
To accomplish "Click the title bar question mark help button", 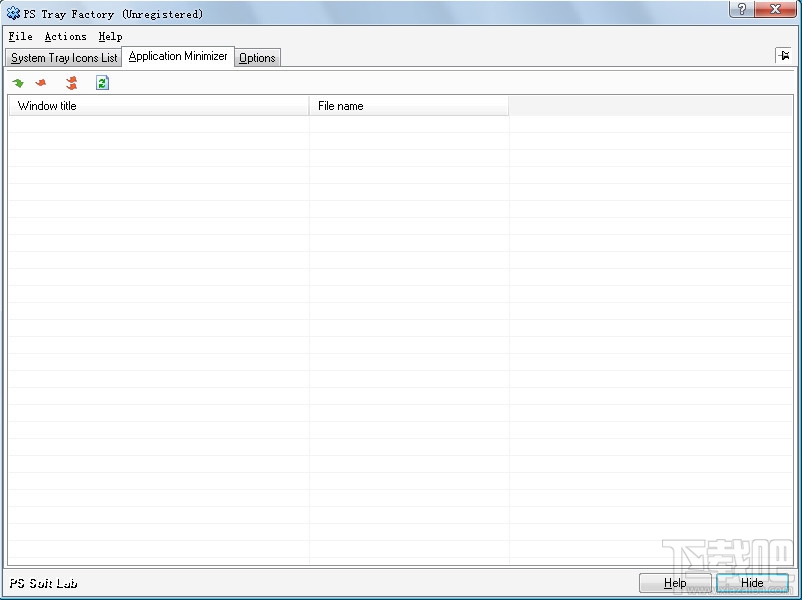I will pyautogui.click(x=742, y=9).
